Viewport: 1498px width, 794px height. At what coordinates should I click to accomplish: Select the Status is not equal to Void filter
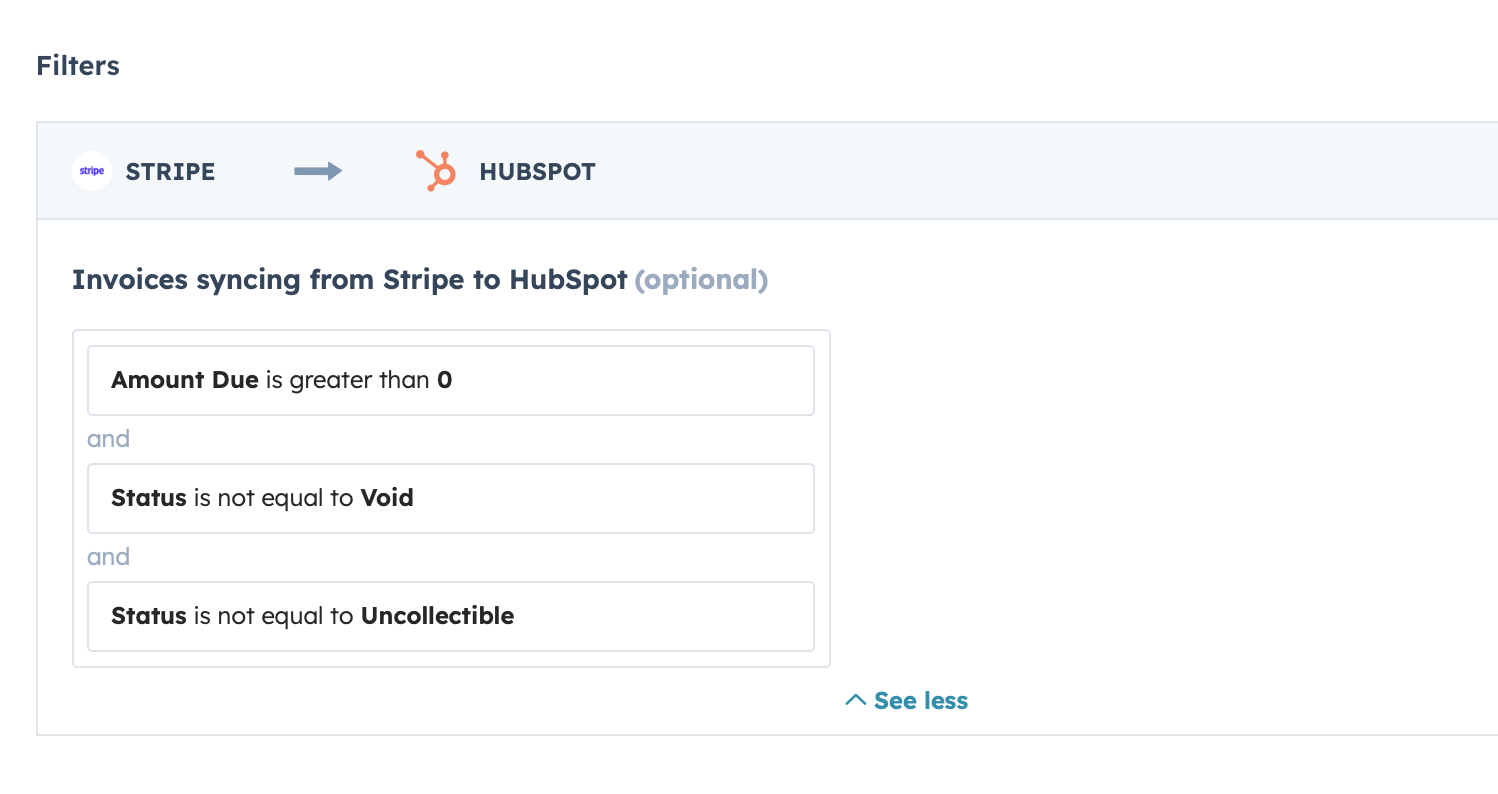pyautogui.click(x=450, y=498)
